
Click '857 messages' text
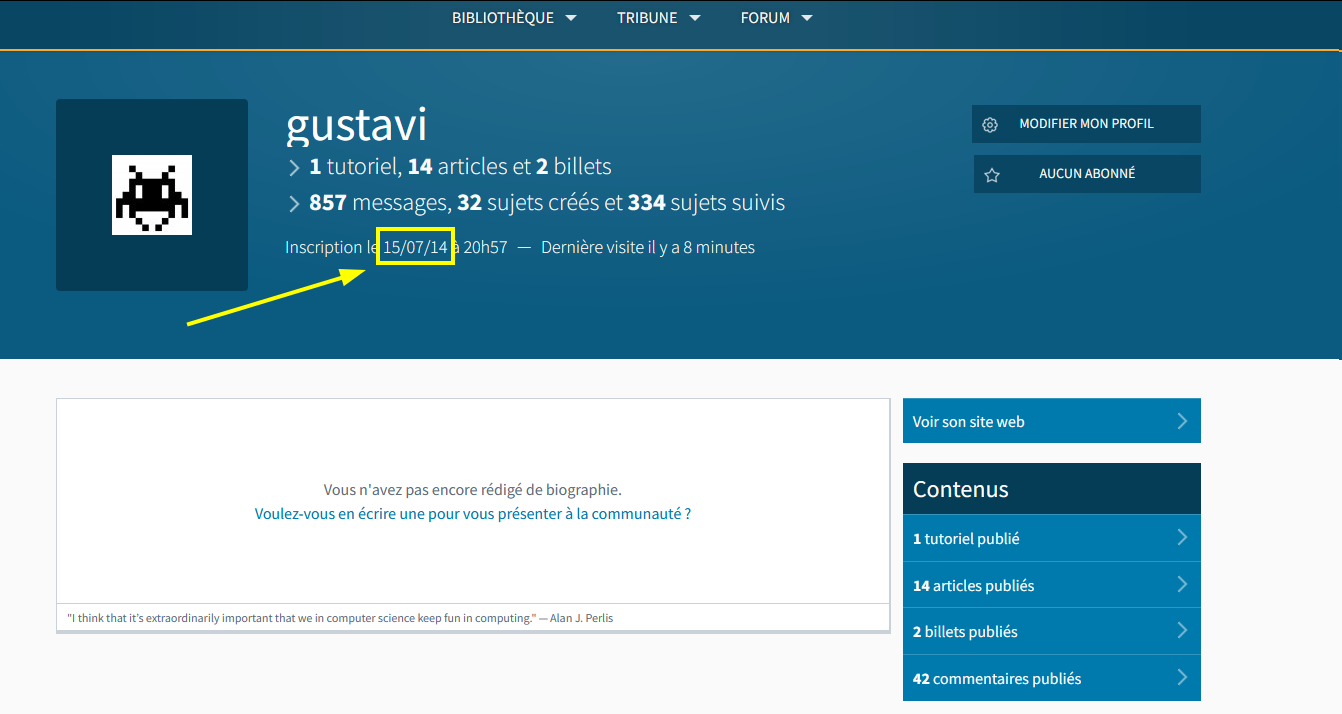click(378, 203)
